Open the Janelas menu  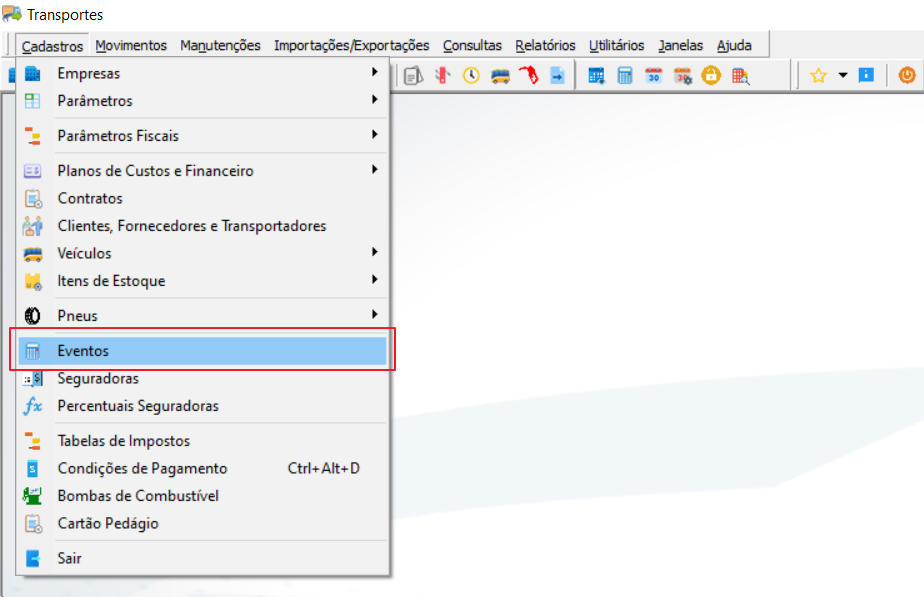681,45
